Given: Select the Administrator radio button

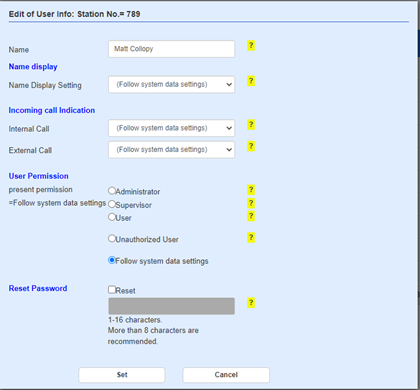Looking at the screenshot, I should (112, 191).
